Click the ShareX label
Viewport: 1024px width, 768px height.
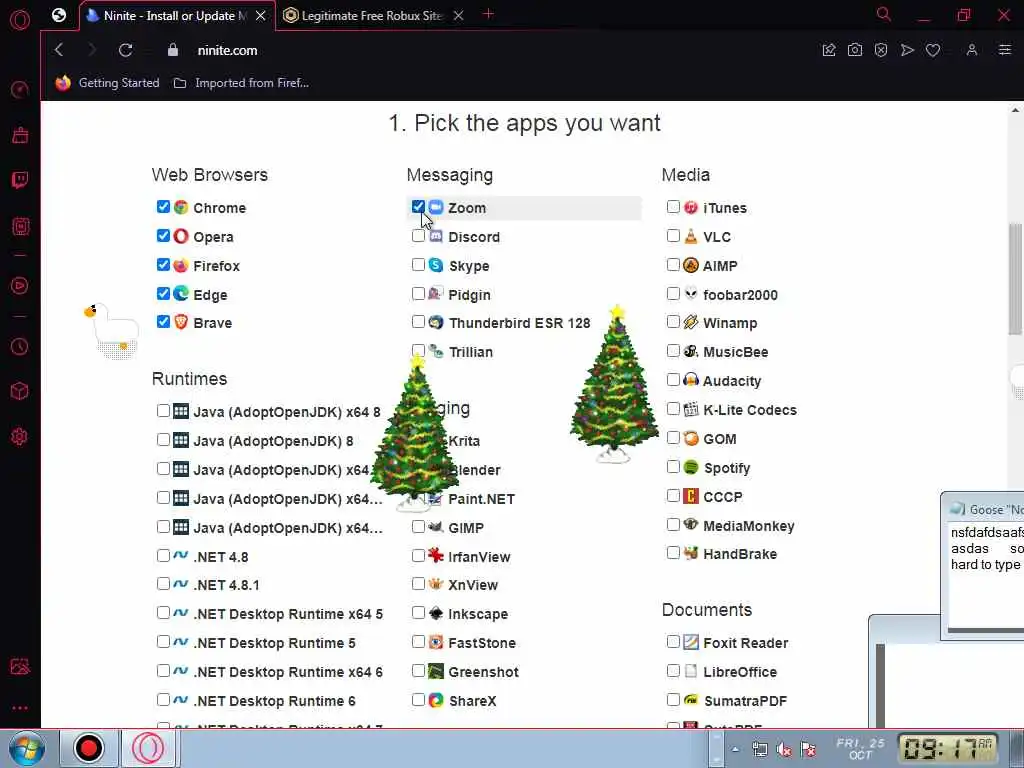coord(473,701)
